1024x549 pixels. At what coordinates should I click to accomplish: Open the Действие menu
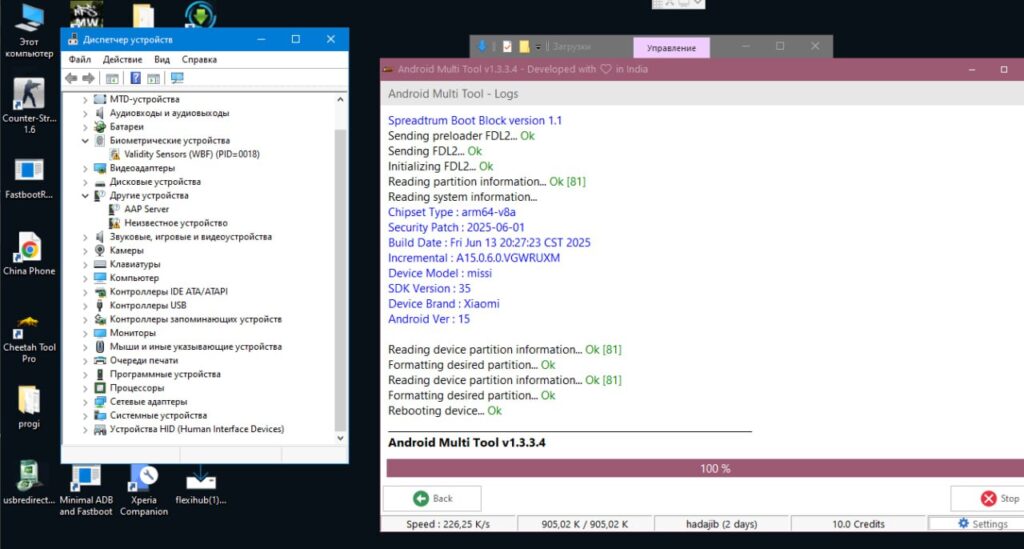pyautogui.click(x=122, y=59)
